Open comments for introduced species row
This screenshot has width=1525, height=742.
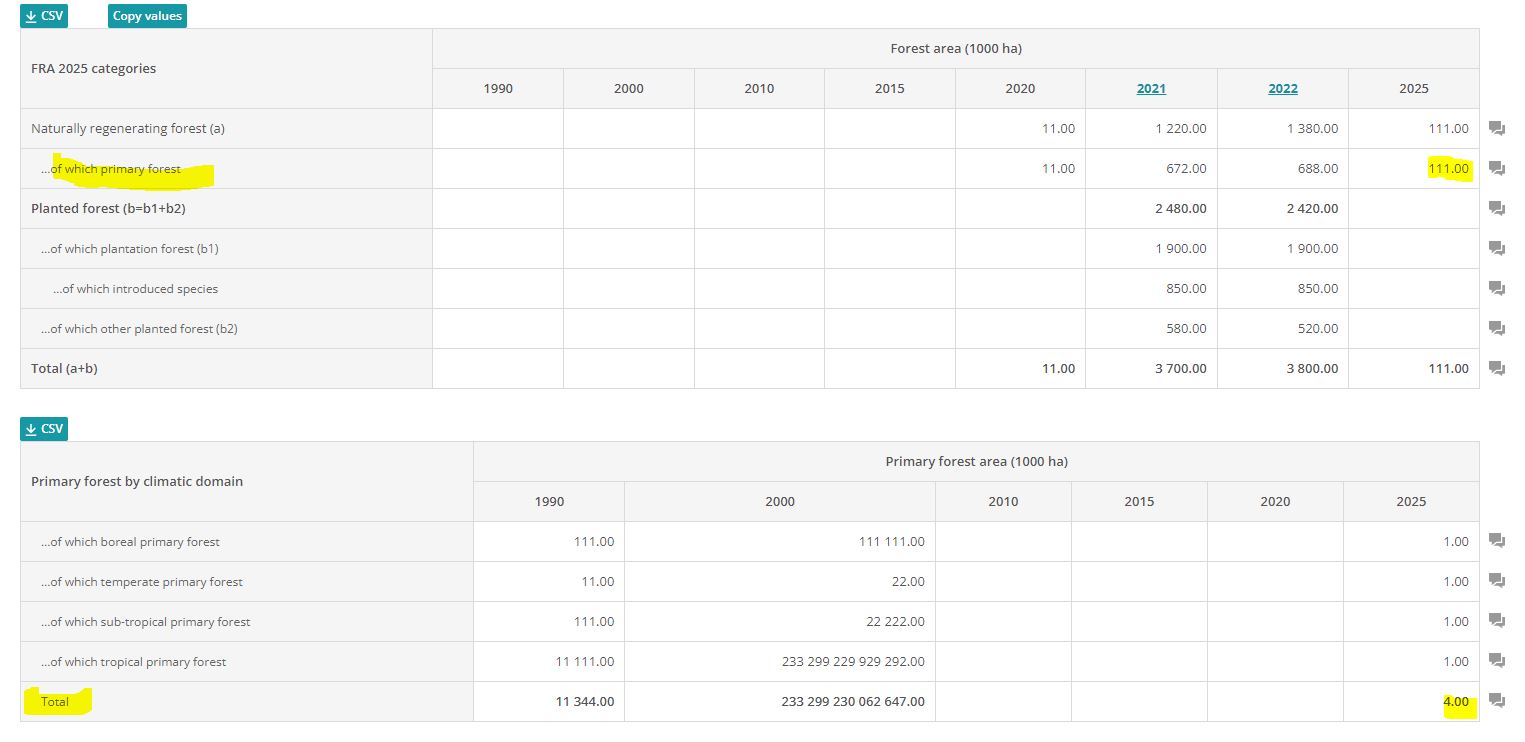1496,288
